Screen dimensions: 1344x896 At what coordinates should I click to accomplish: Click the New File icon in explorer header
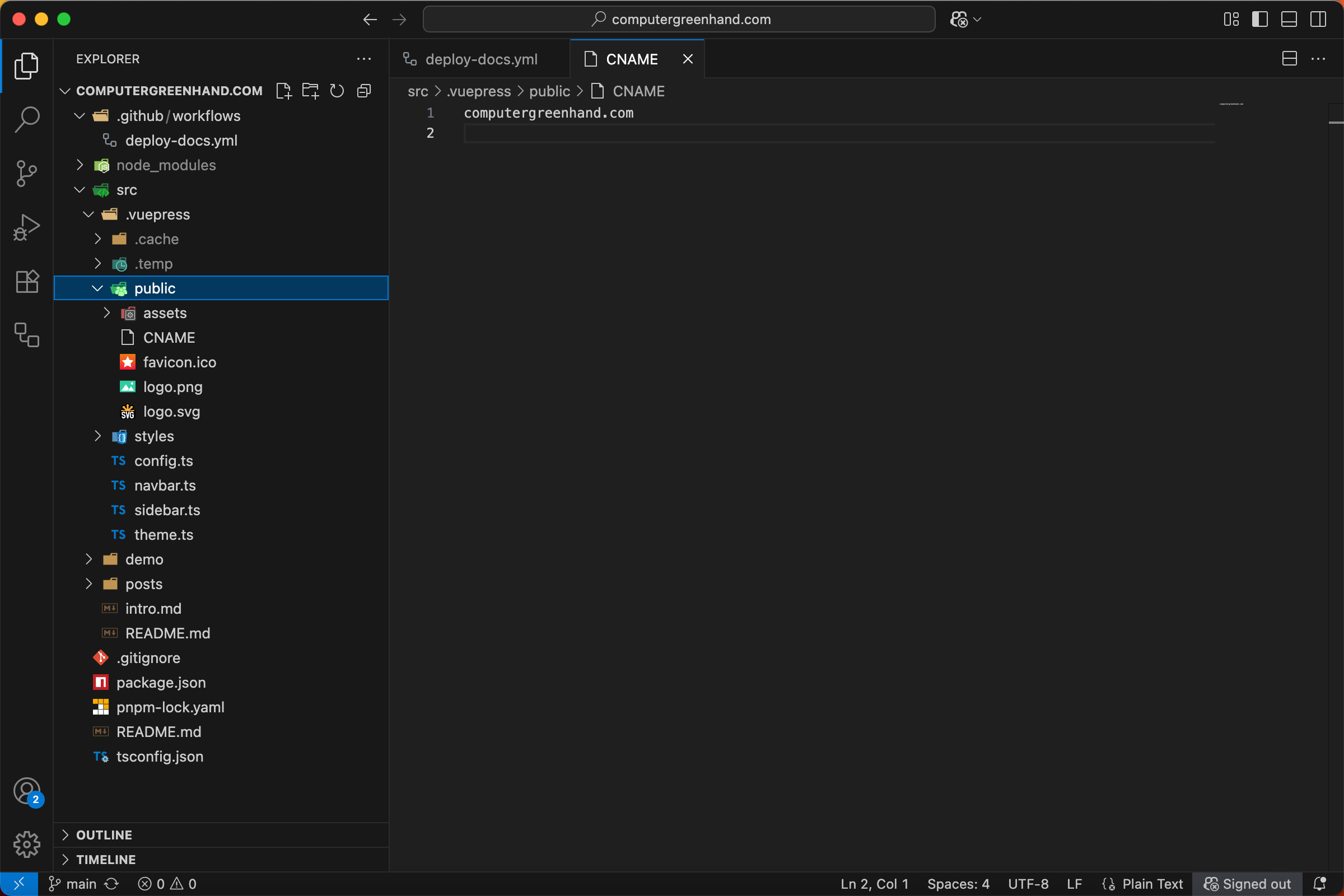(283, 91)
